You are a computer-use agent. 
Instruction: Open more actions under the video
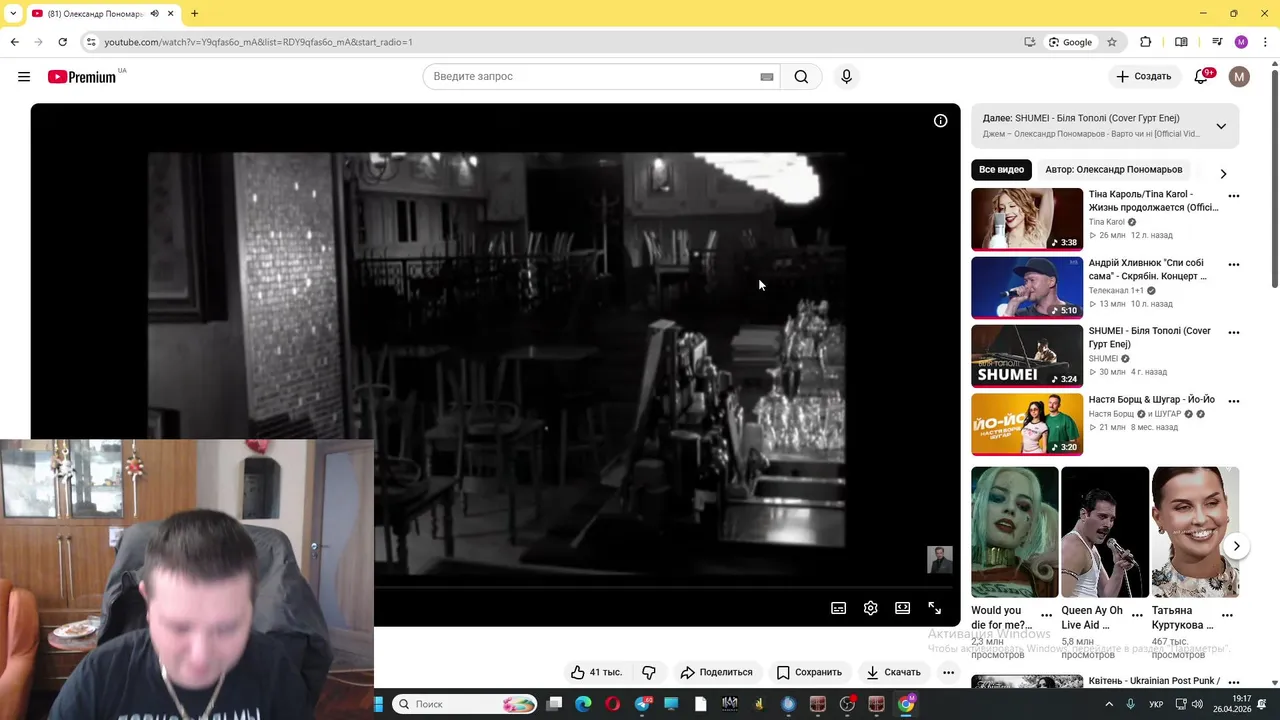948,672
